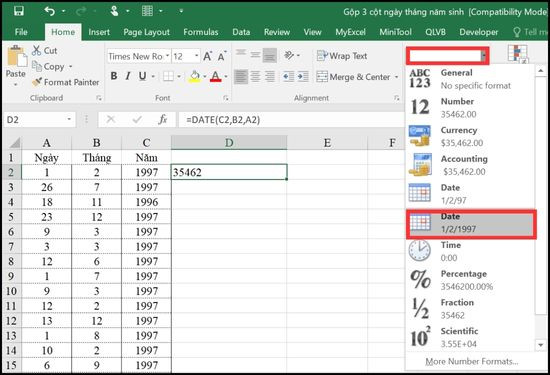This screenshot has width=550, height=375.
Task: Click the formula bar text =DATE(C2,B2,A2)
Action: [x=223, y=120]
